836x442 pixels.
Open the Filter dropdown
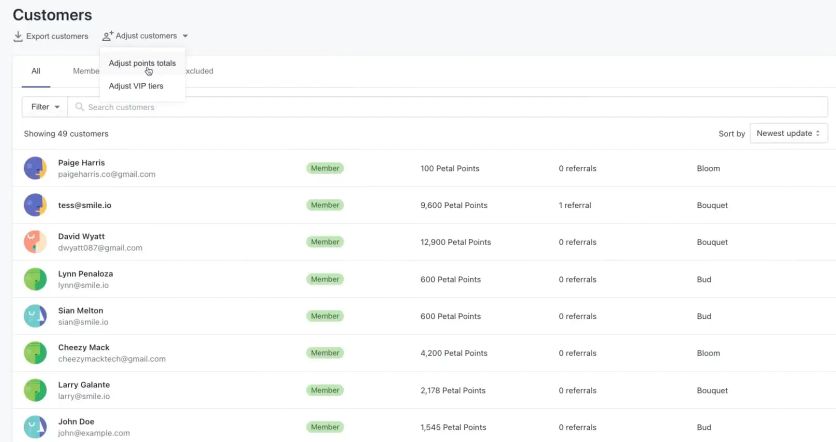point(45,107)
